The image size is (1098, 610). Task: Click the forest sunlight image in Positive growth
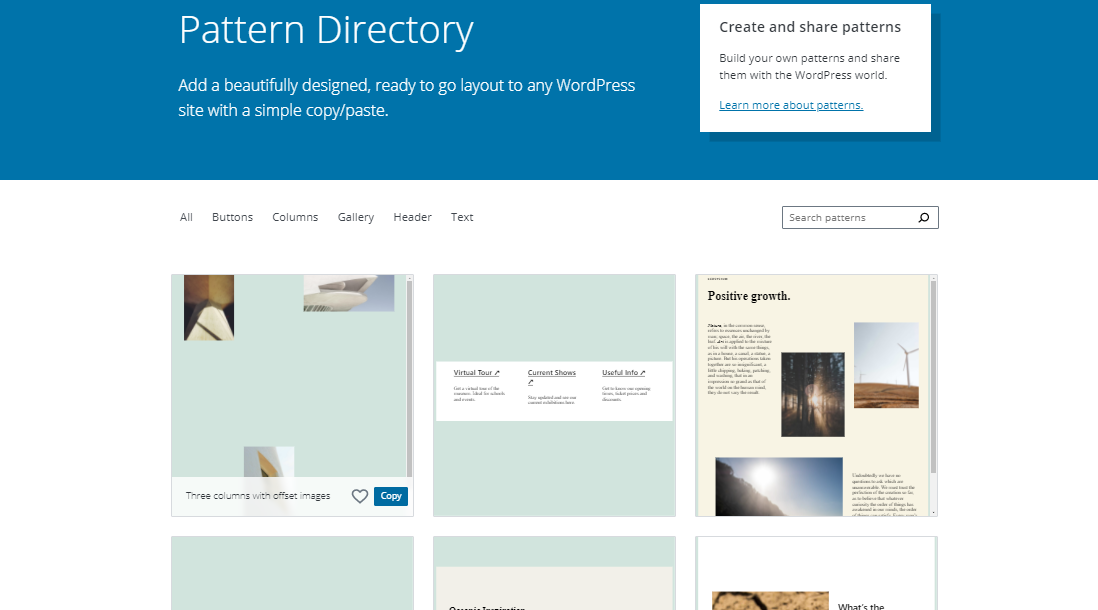click(812, 394)
